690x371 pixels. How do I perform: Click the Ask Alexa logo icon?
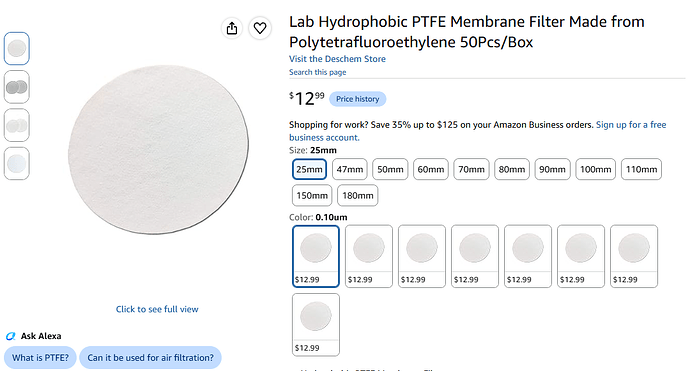click(x=11, y=336)
